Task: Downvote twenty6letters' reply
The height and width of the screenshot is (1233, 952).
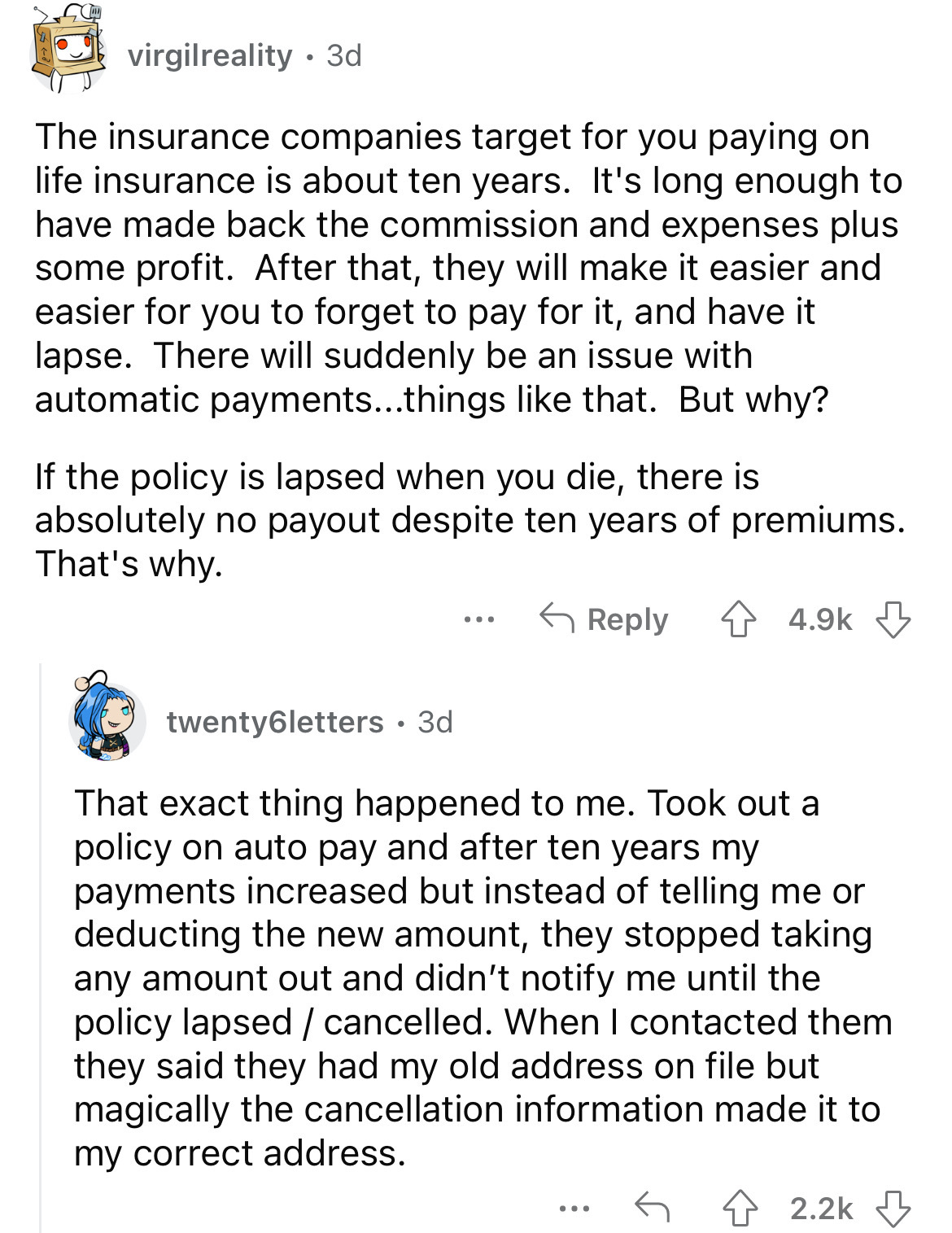Action: (x=893, y=1209)
